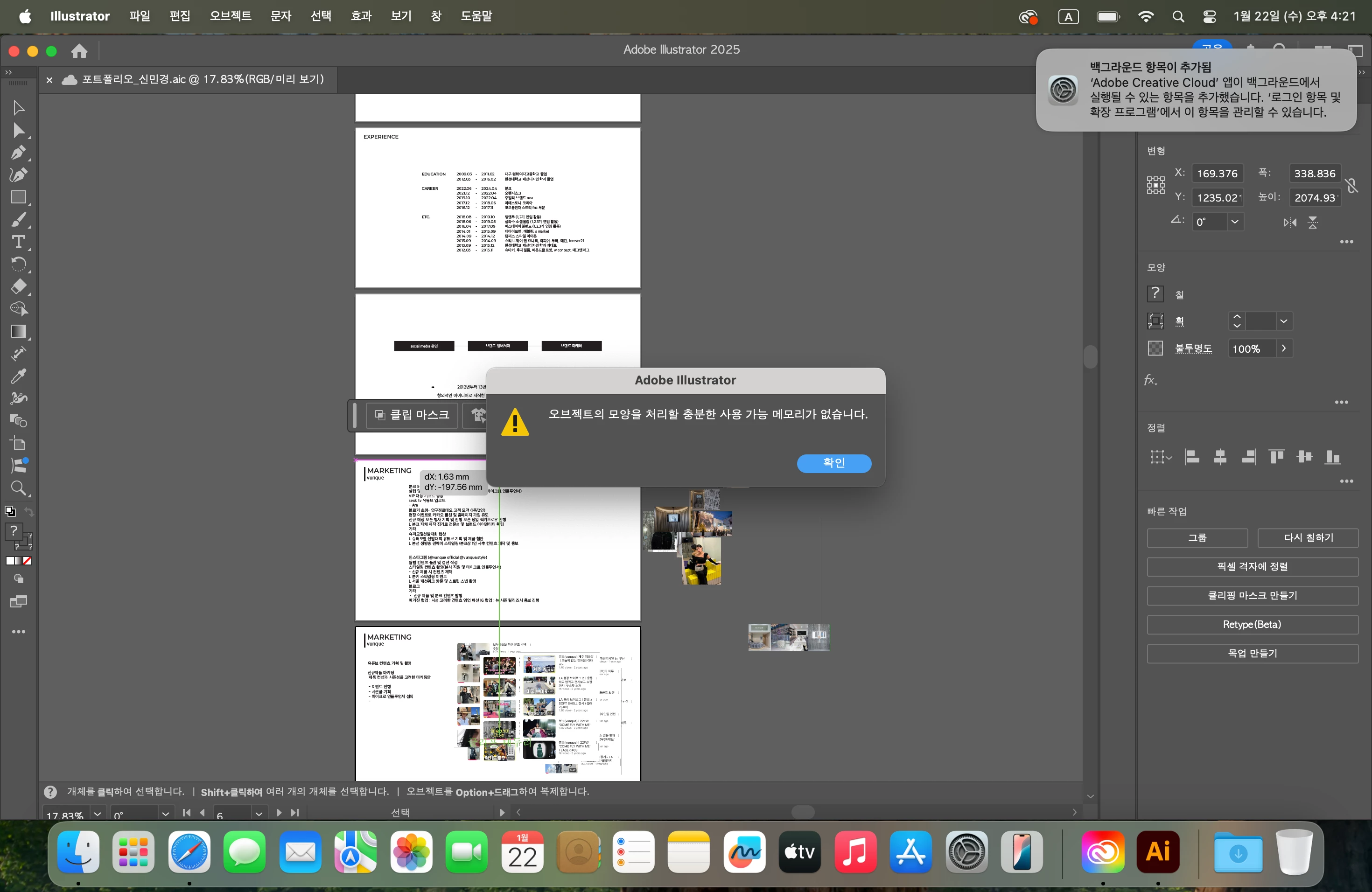Toggle constrain width and height proportions
Screen dimensions: 1372x892
point(1351,186)
